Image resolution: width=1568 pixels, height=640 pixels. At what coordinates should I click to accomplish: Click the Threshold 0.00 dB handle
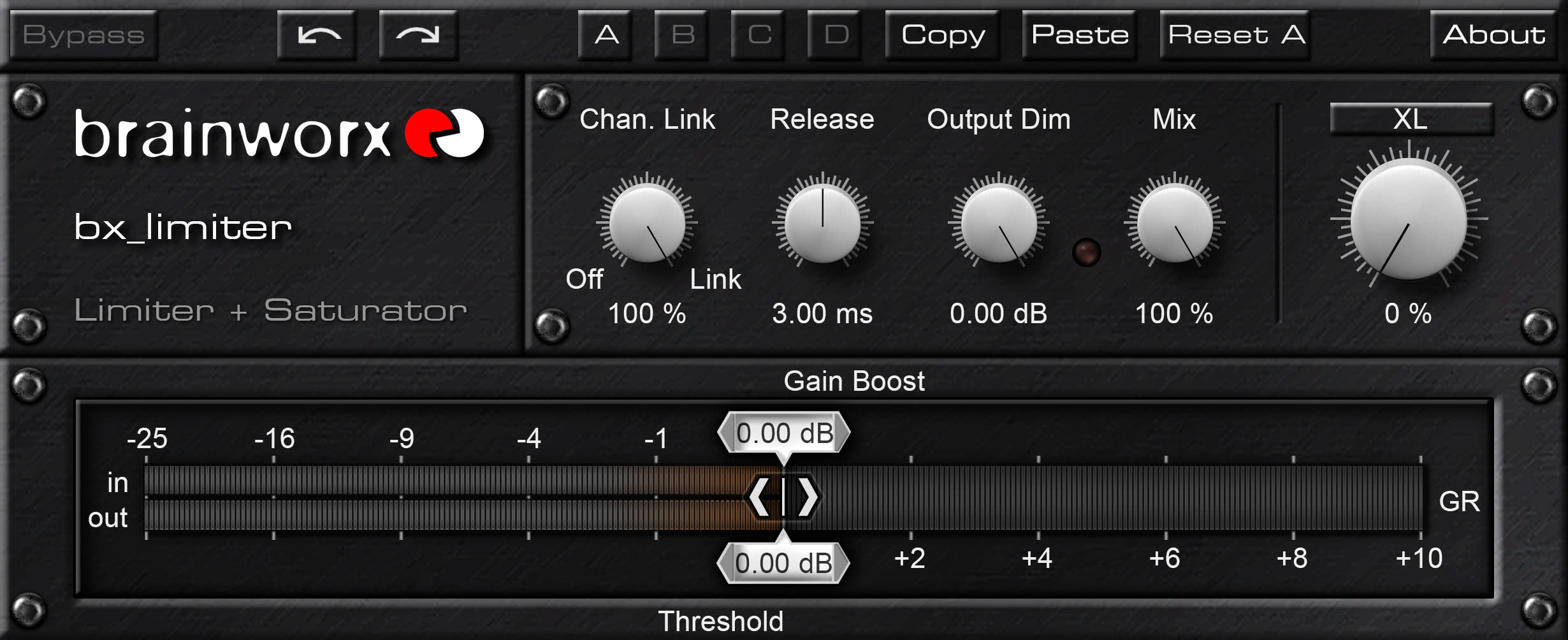click(784, 563)
